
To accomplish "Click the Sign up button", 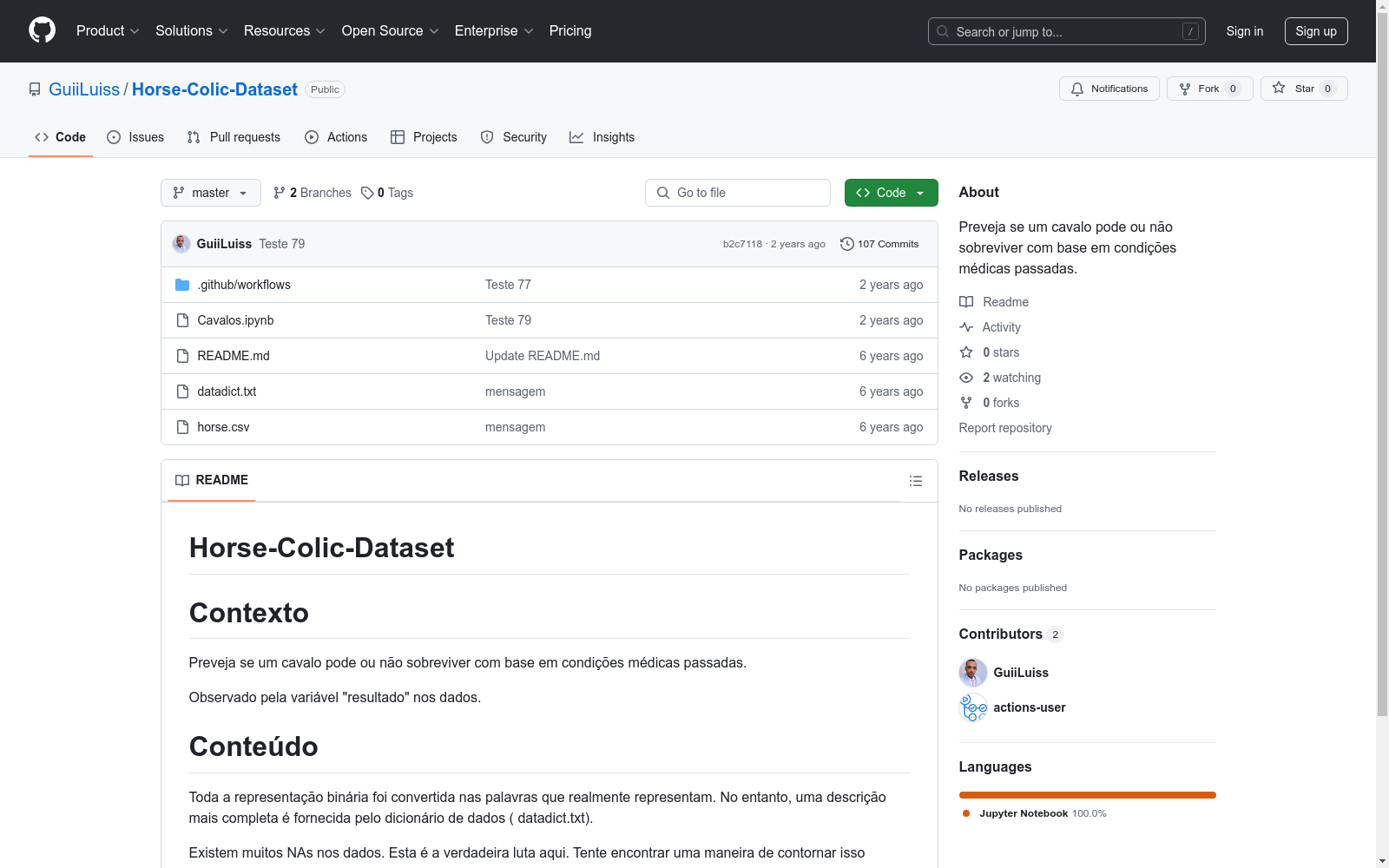I will tap(1316, 31).
